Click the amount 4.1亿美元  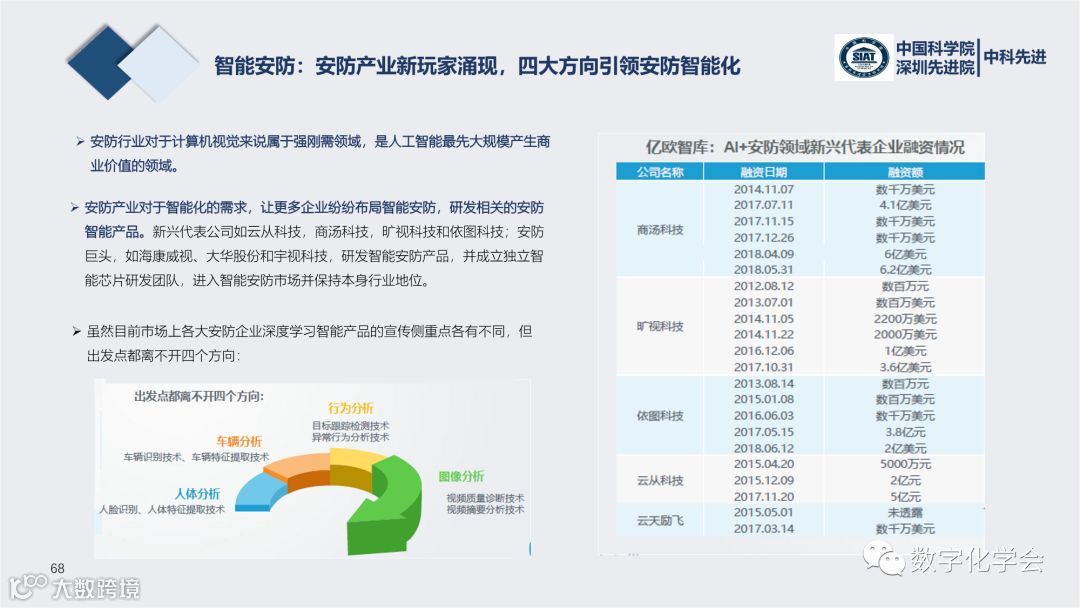905,205
